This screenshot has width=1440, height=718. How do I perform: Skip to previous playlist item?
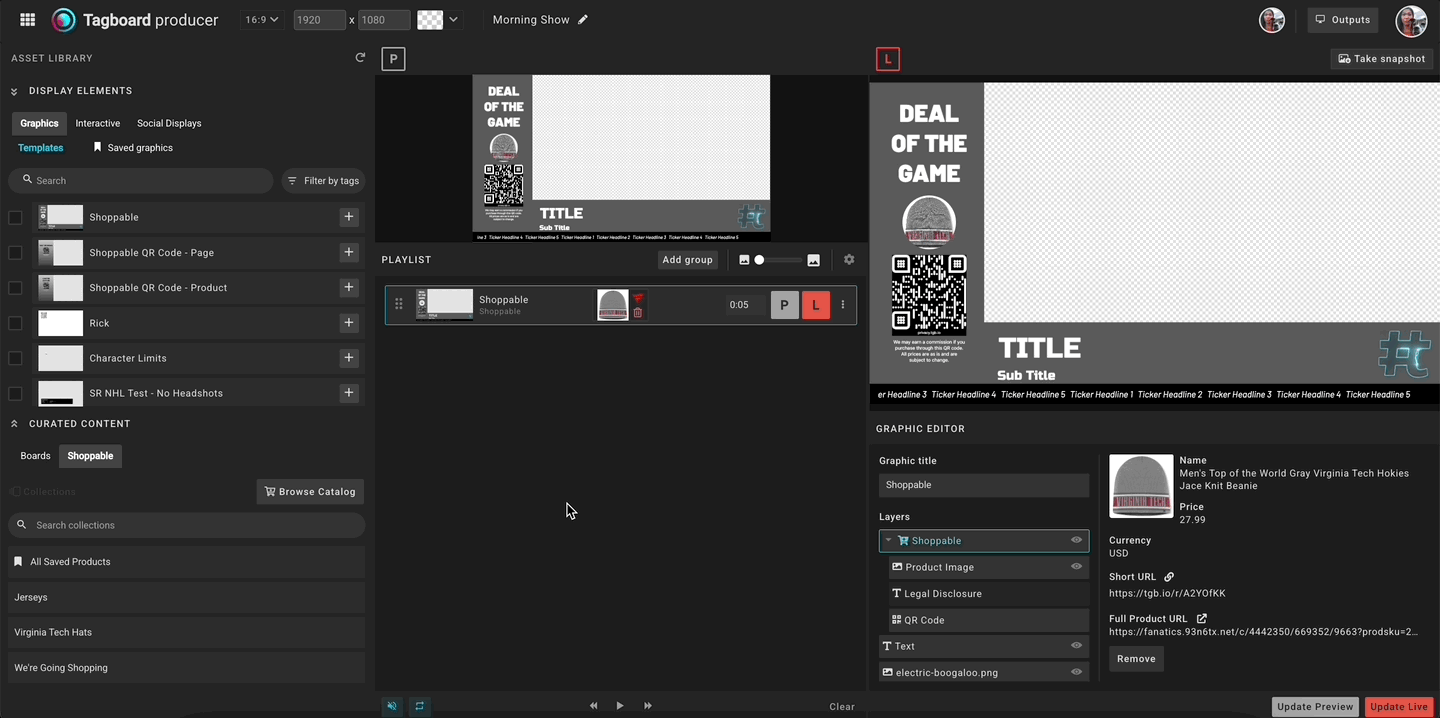(x=593, y=706)
